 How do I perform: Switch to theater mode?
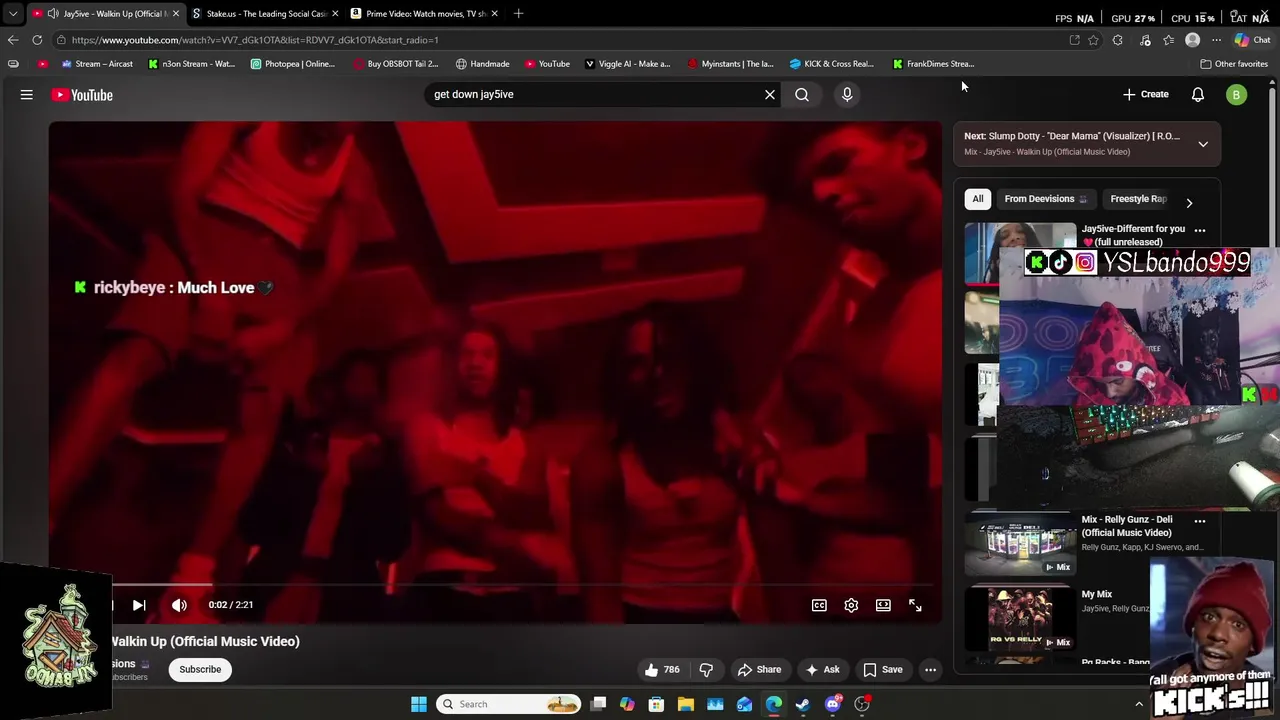click(x=883, y=605)
